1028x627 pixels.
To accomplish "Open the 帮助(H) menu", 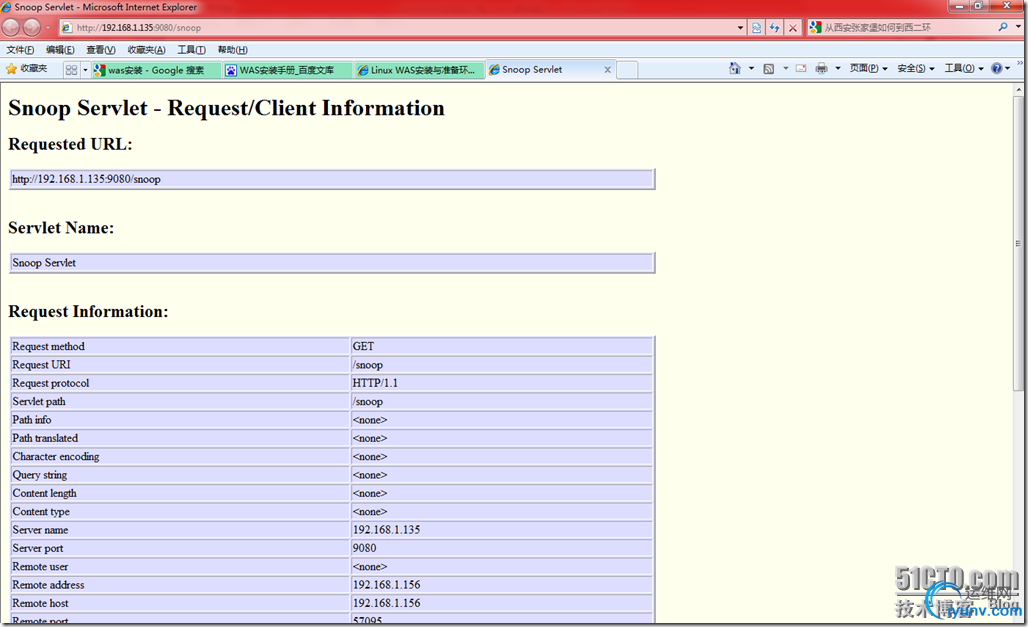I will [232, 50].
